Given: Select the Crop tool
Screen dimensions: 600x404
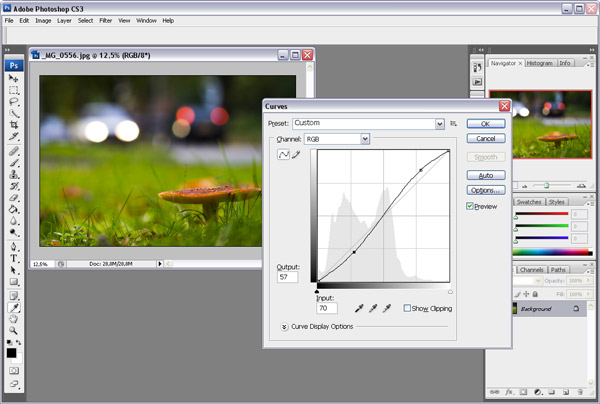Looking at the screenshot, I should point(14,125).
